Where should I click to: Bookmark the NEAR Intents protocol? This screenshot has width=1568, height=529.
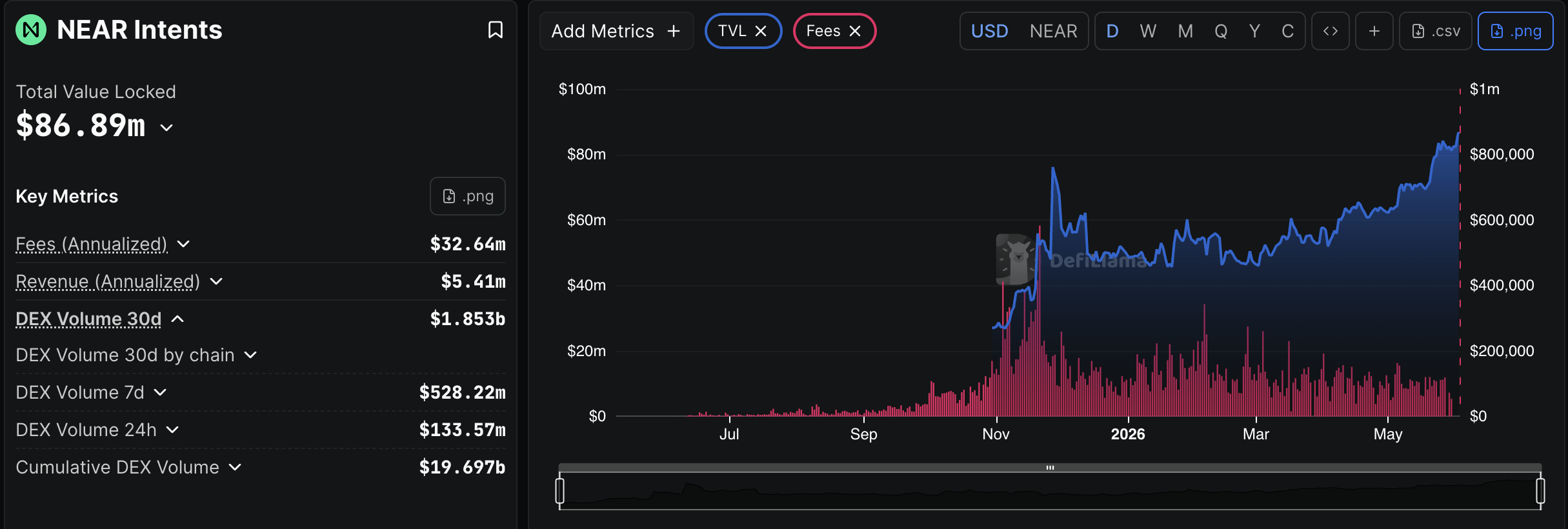(x=495, y=30)
